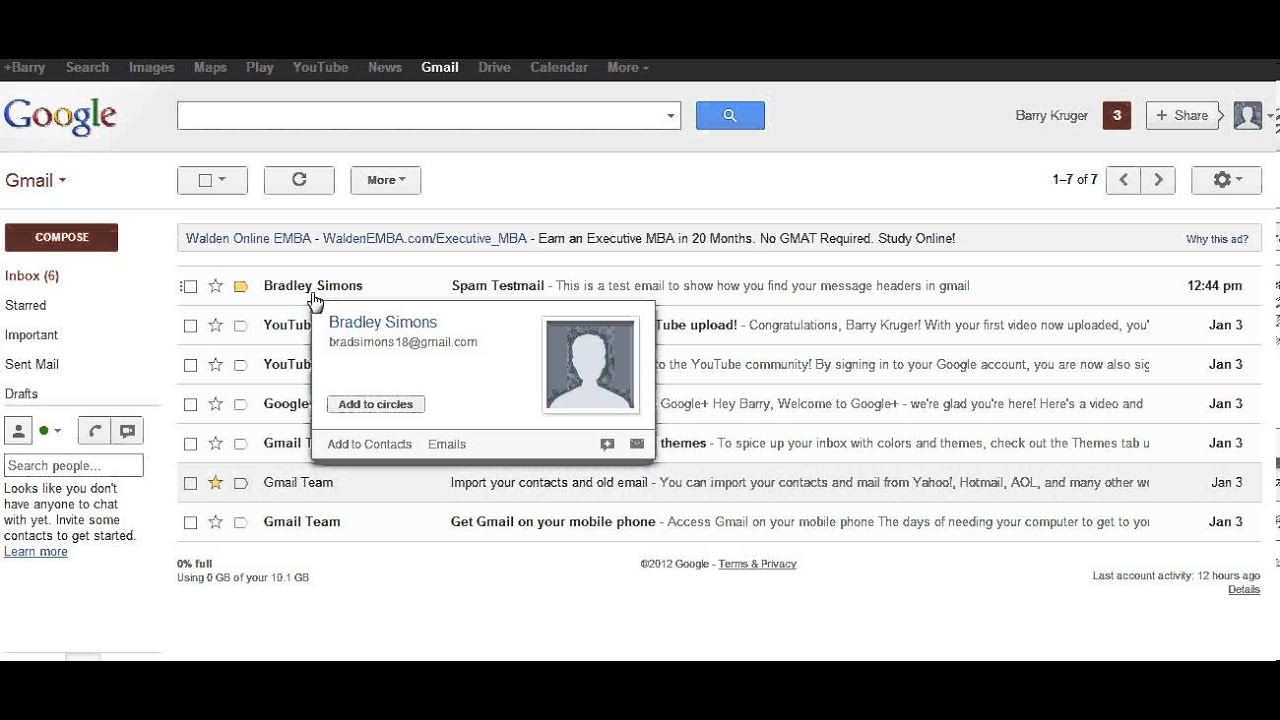Open the Inbox (6) folder
Viewport: 1280px width, 720px height.
point(32,276)
